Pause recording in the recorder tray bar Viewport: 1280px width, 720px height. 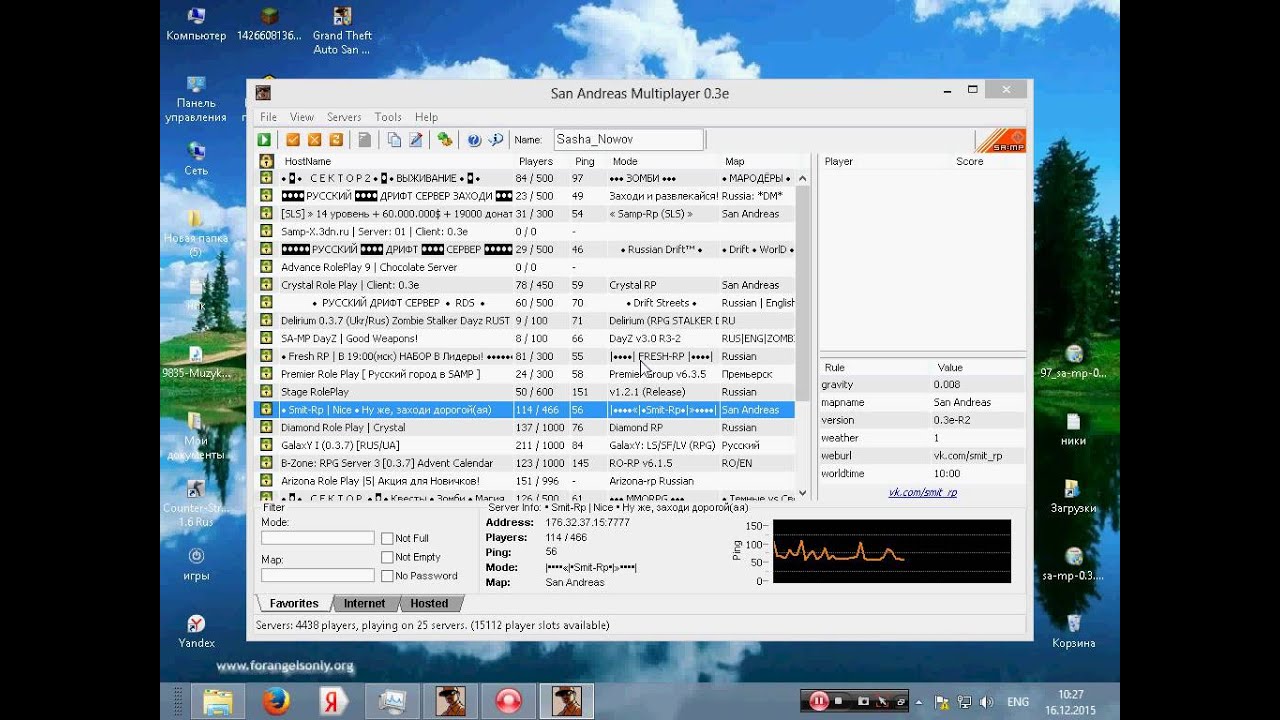[818, 701]
